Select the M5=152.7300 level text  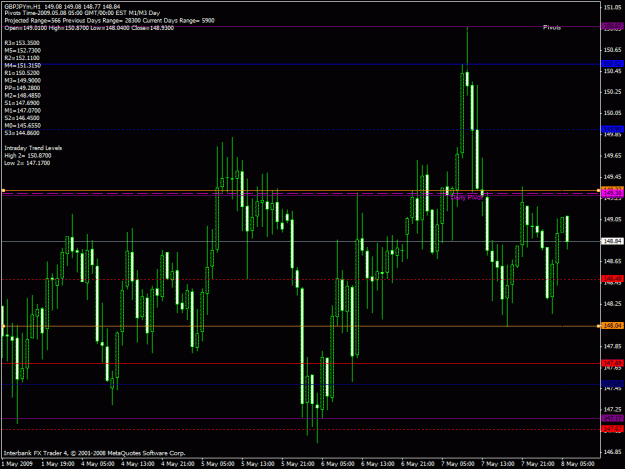pyautogui.click(x=23, y=51)
